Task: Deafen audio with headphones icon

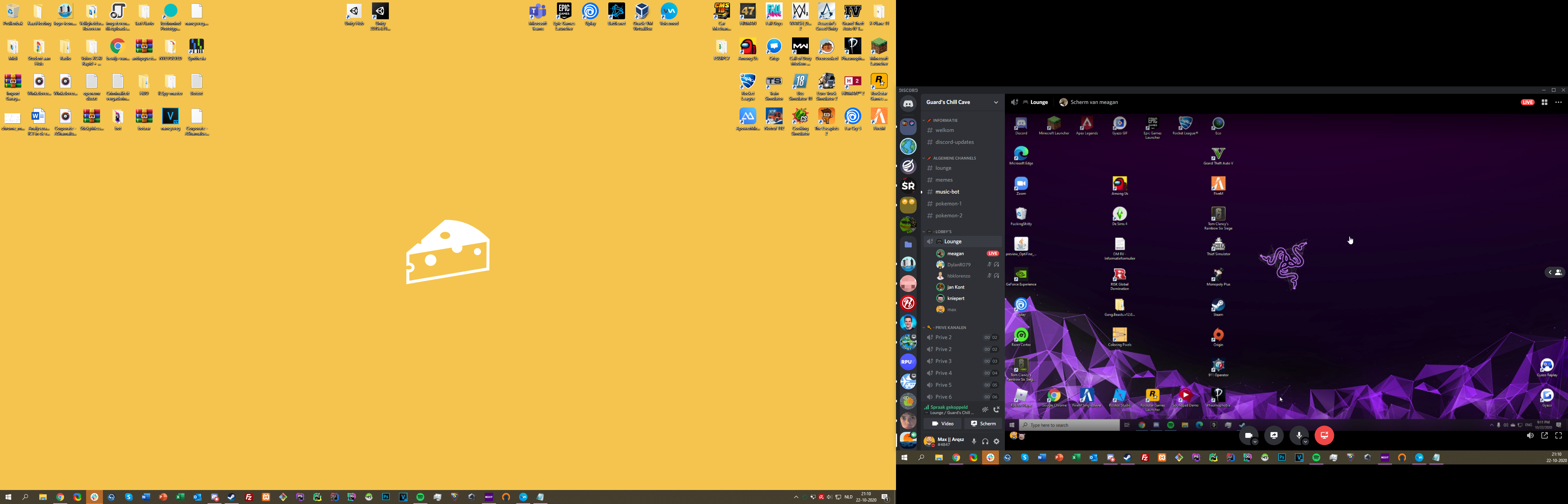Action: pos(985,441)
